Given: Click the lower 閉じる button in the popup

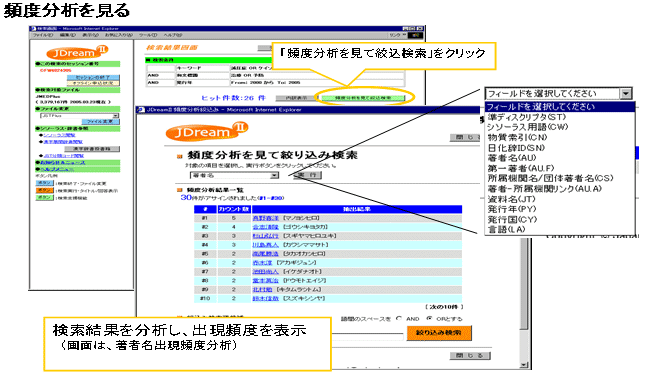Looking at the screenshot, I should pyautogui.click(x=470, y=355).
